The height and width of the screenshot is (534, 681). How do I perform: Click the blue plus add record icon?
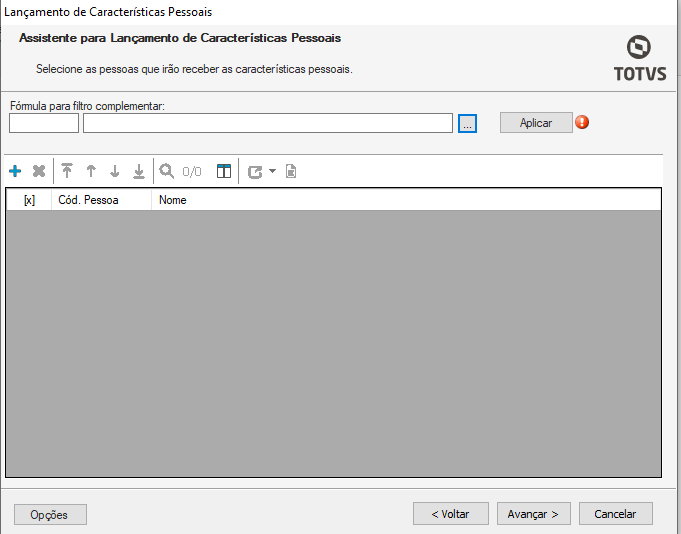point(15,172)
